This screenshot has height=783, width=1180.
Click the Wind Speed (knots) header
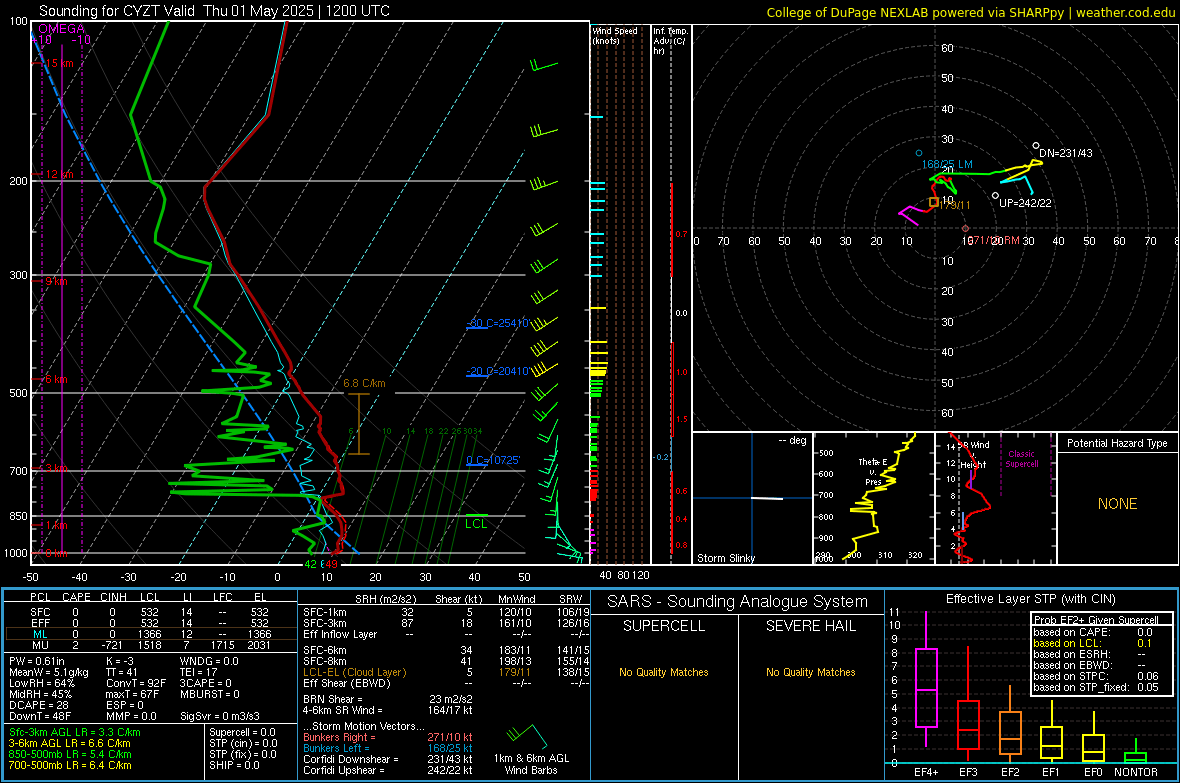[614, 35]
